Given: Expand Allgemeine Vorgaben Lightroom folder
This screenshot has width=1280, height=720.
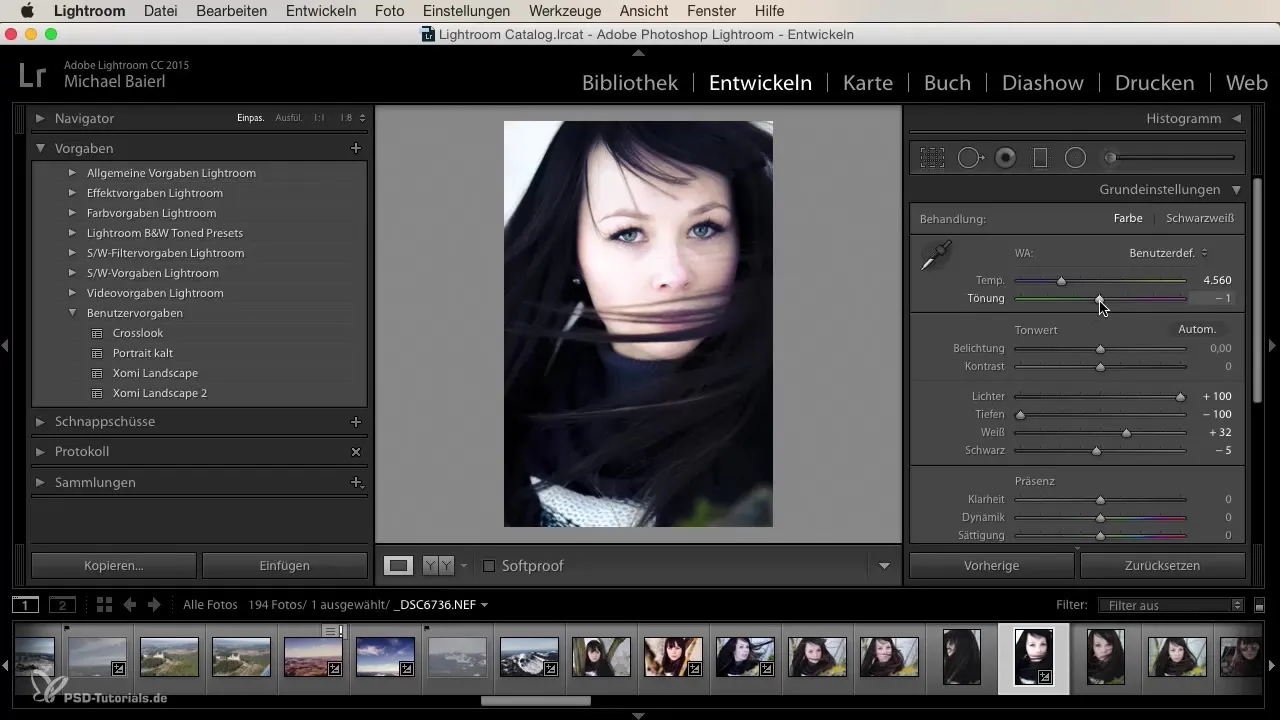Looking at the screenshot, I should tap(72, 173).
